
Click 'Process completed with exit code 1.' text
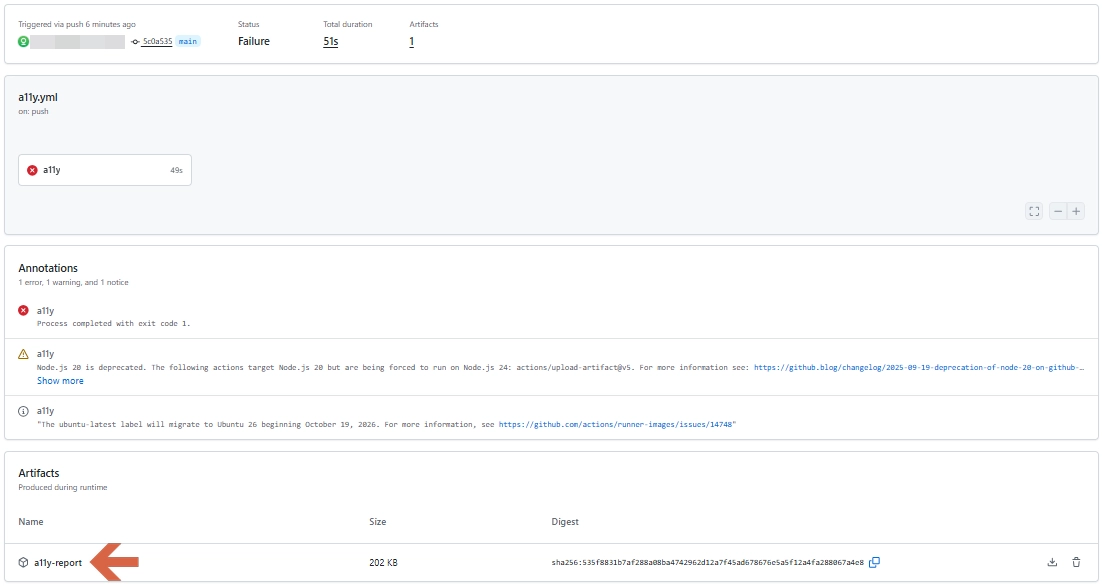pos(113,324)
